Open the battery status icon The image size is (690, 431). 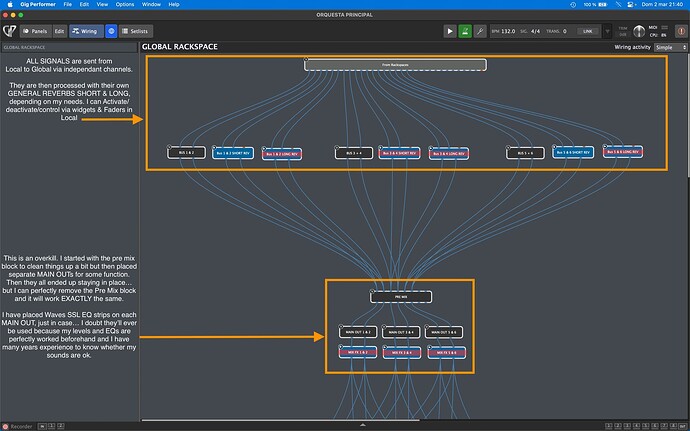click(x=602, y=4)
